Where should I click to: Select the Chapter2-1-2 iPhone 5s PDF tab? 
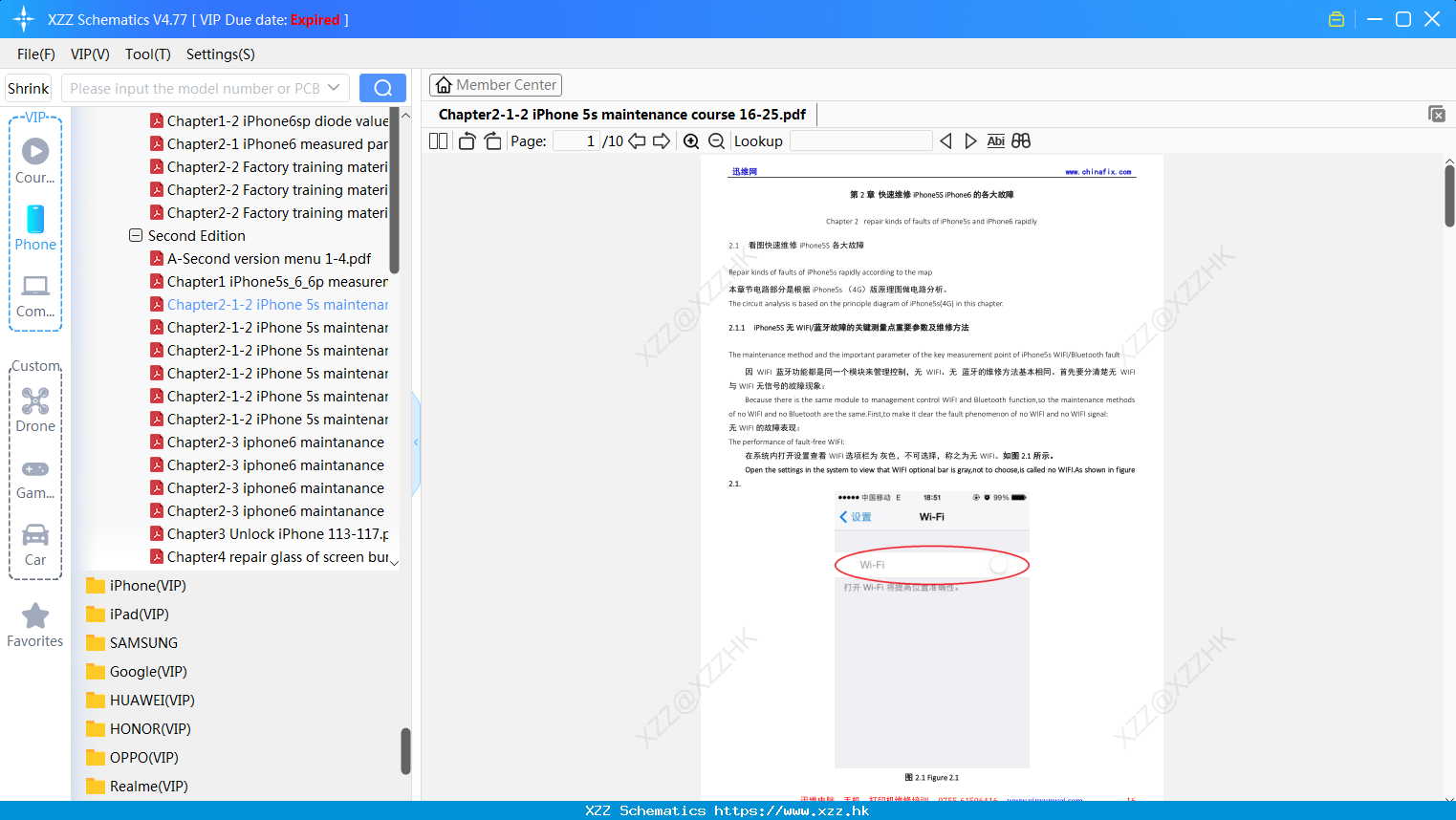coord(622,115)
